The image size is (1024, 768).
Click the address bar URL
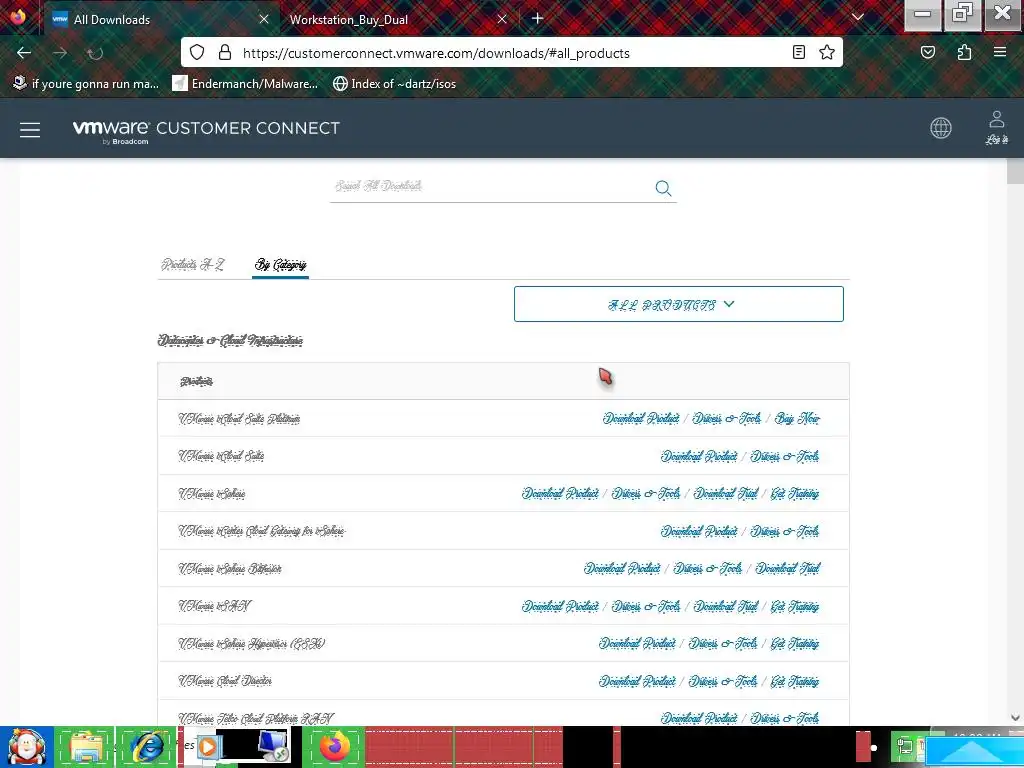point(436,53)
